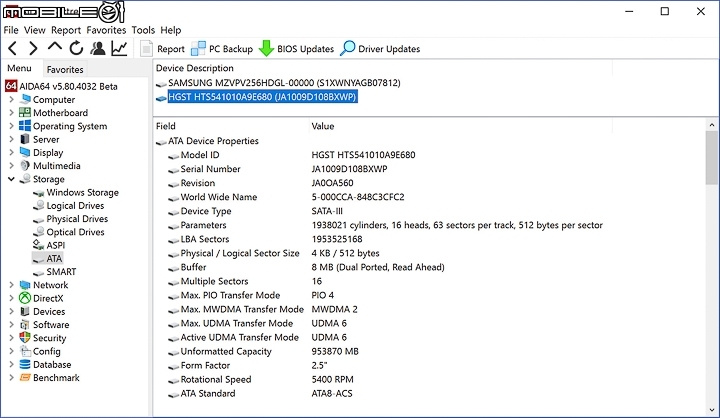Click the Server icon in the tree

click(x=25, y=139)
